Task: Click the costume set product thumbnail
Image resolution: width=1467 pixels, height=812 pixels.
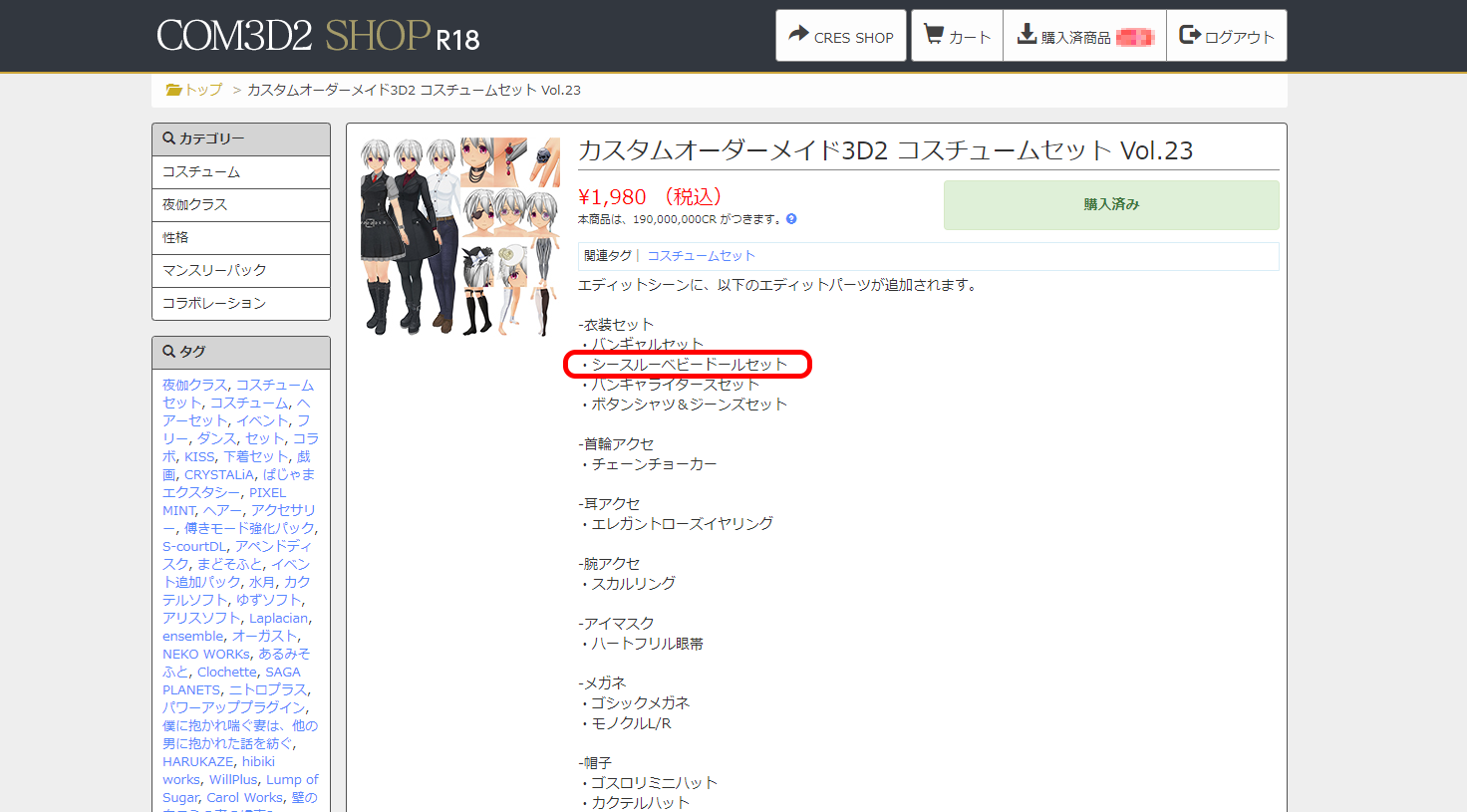Action: [460, 237]
